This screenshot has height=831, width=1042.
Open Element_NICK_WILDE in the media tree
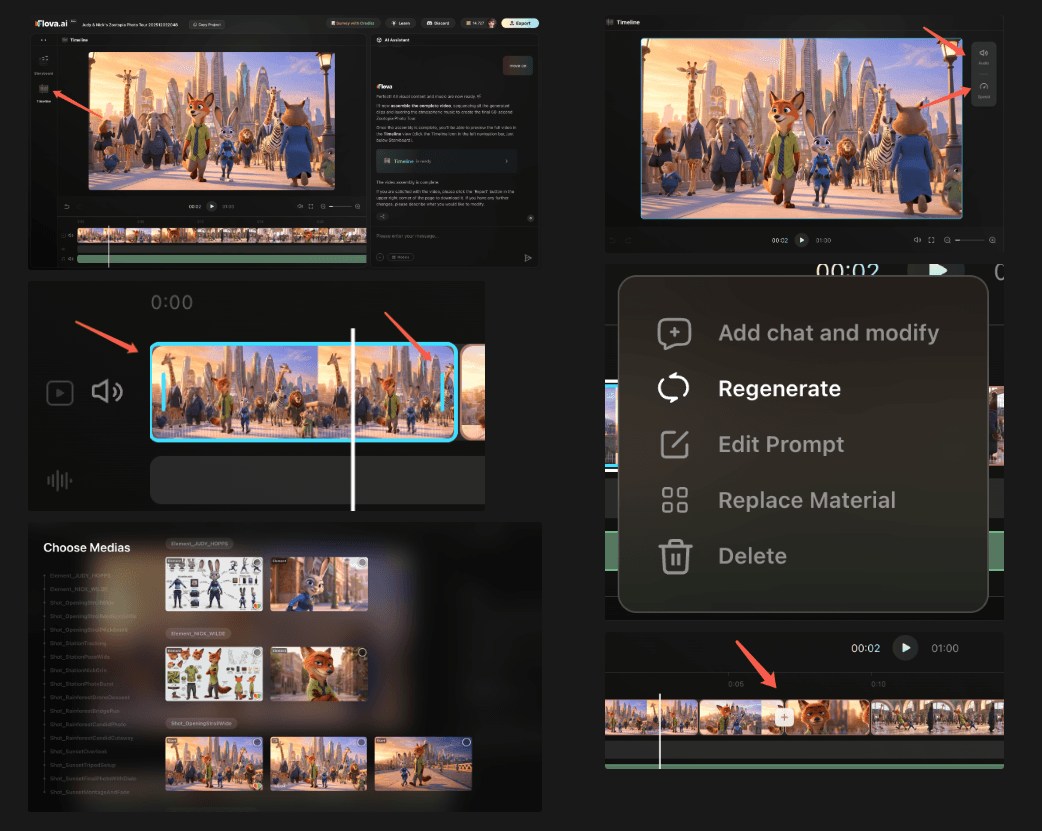pyautogui.click(x=79, y=589)
